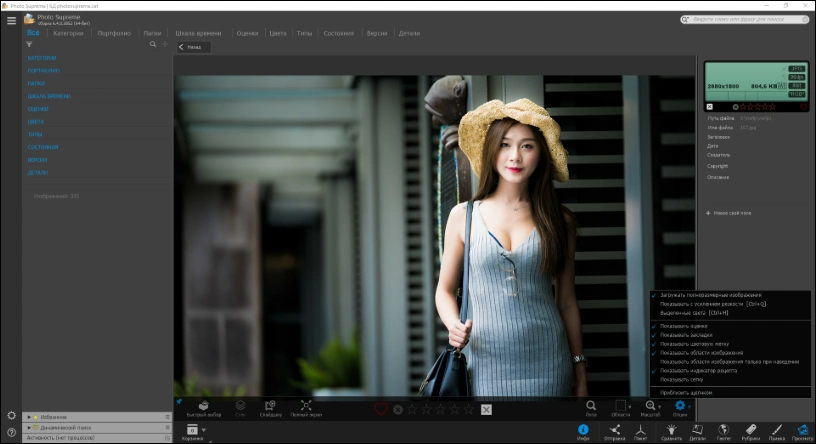Screen dimensions: 816x444
Task: Click the Правка edit brush icon
Action: (776, 429)
